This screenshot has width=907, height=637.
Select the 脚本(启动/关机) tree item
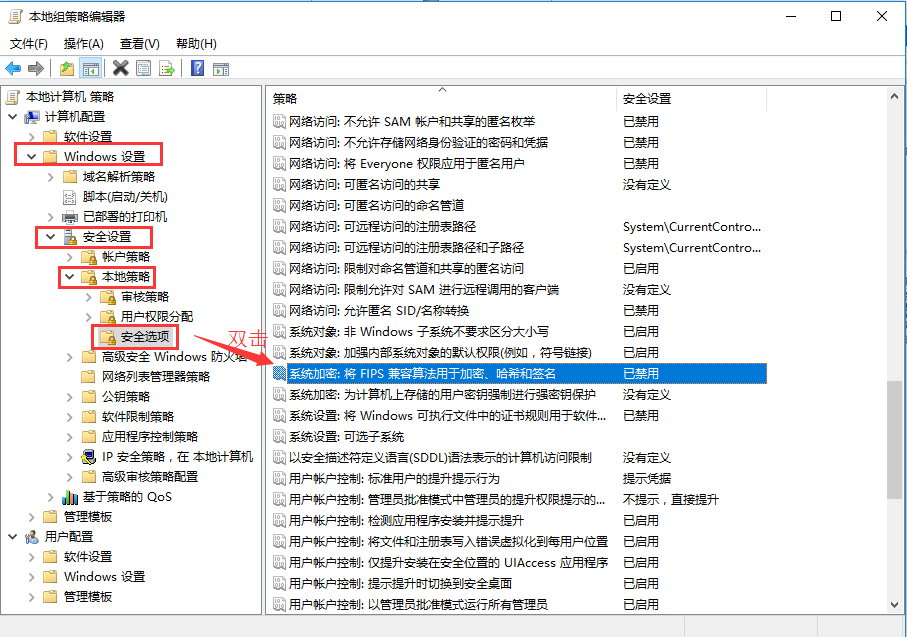124,197
